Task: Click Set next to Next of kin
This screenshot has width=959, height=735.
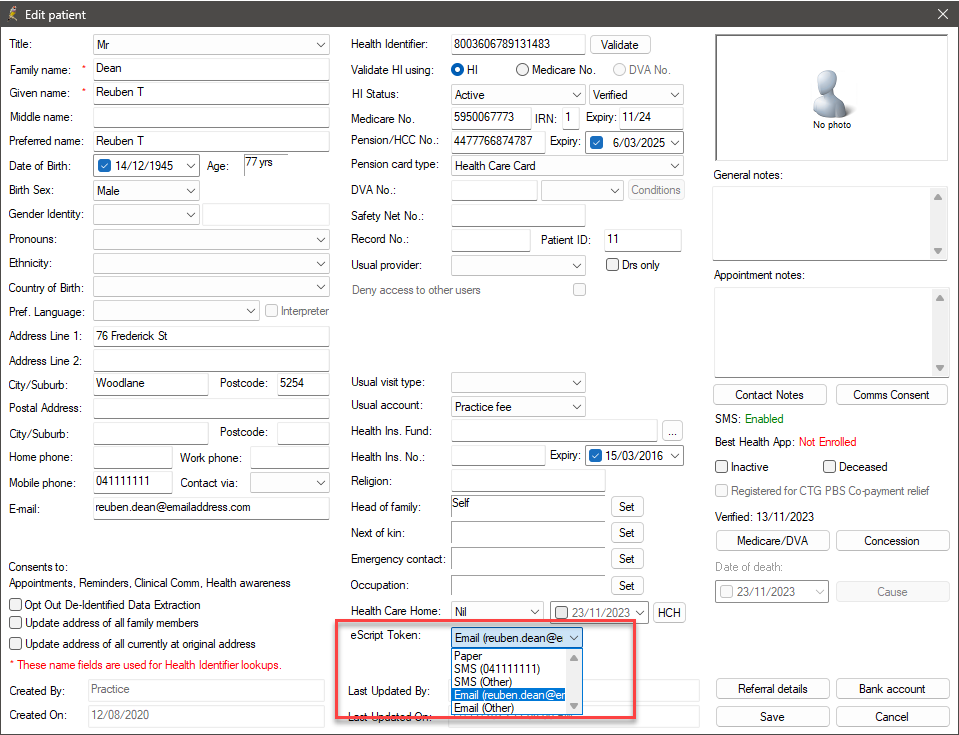Action: point(627,533)
